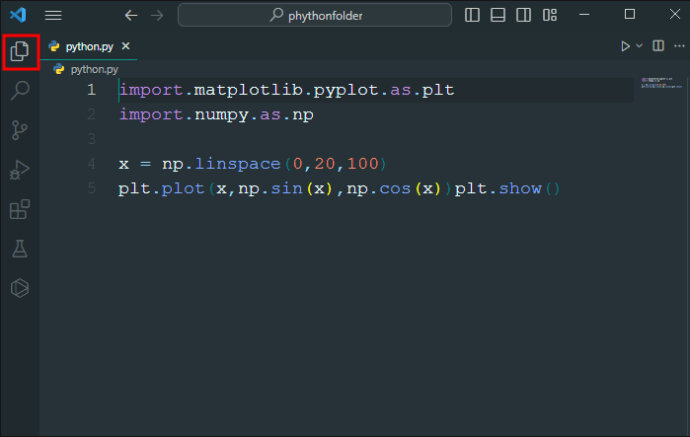Click python.py in the breadcrumb
Image resolution: width=690 pixels, height=437 pixels.
pos(94,70)
